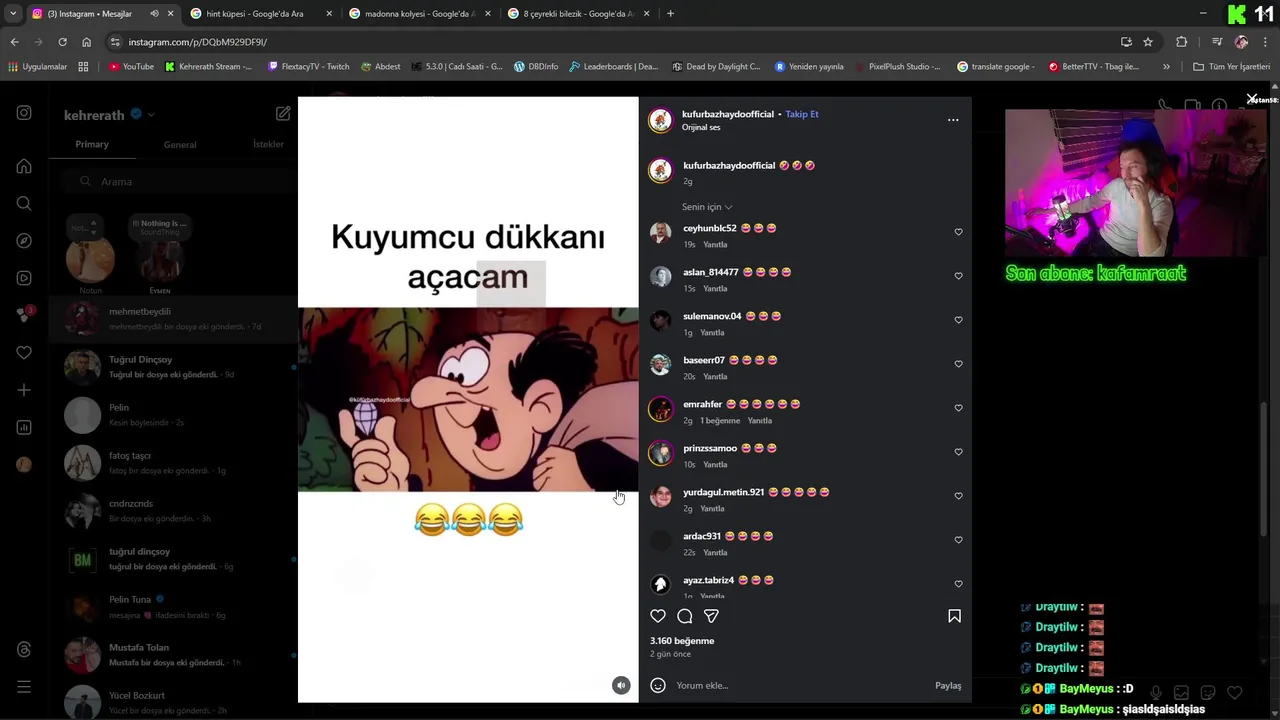This screenshot has width=1280, height=720.
Task: Go back in browser history
Action: (x=14, y=42)
